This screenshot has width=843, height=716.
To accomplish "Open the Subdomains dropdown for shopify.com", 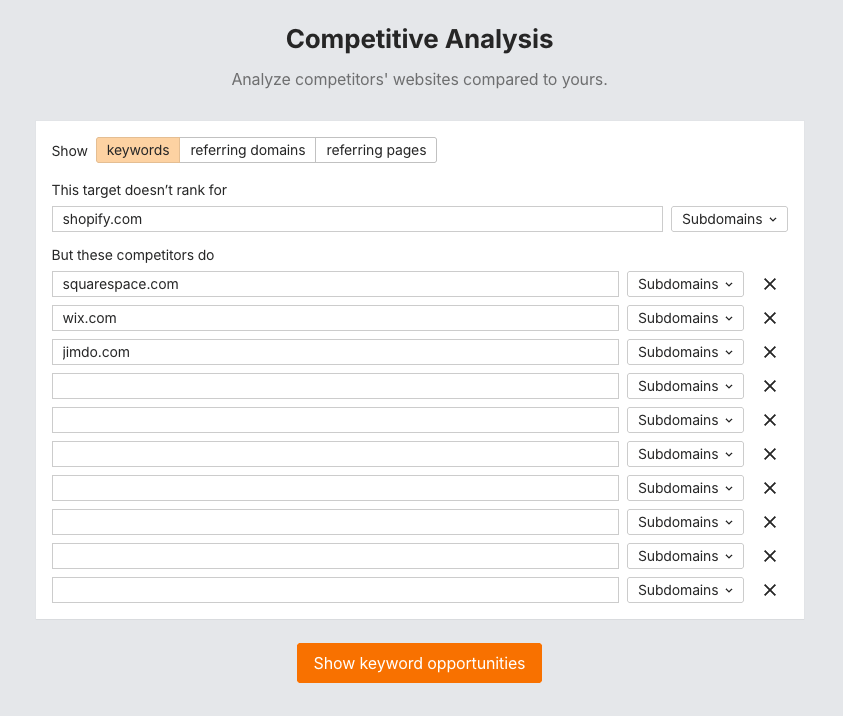I will [729, 218].
